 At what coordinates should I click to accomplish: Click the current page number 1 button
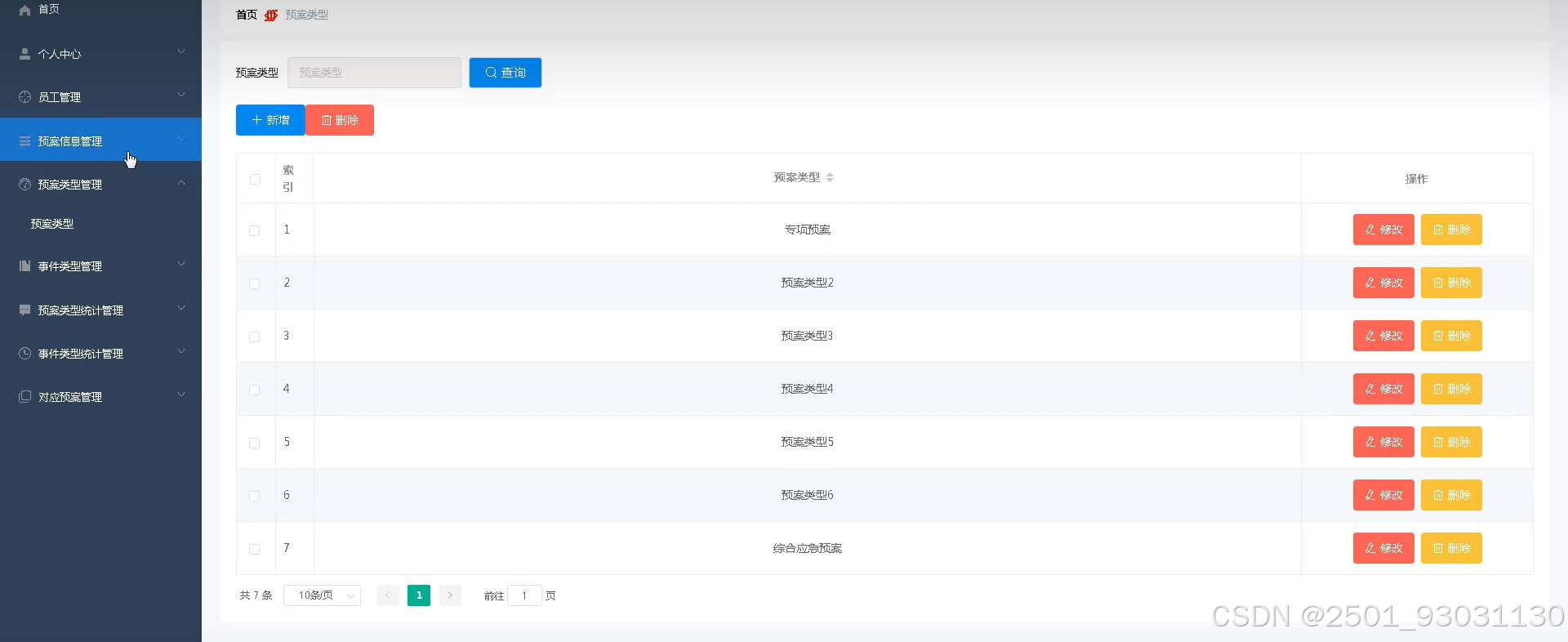tap(419, 595)
